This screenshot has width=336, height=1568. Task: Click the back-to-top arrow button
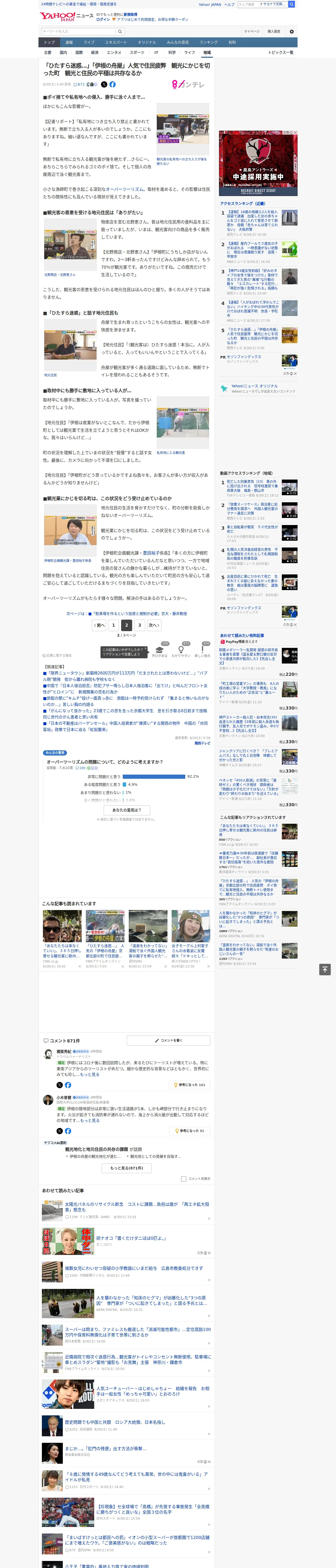[325, 969]
